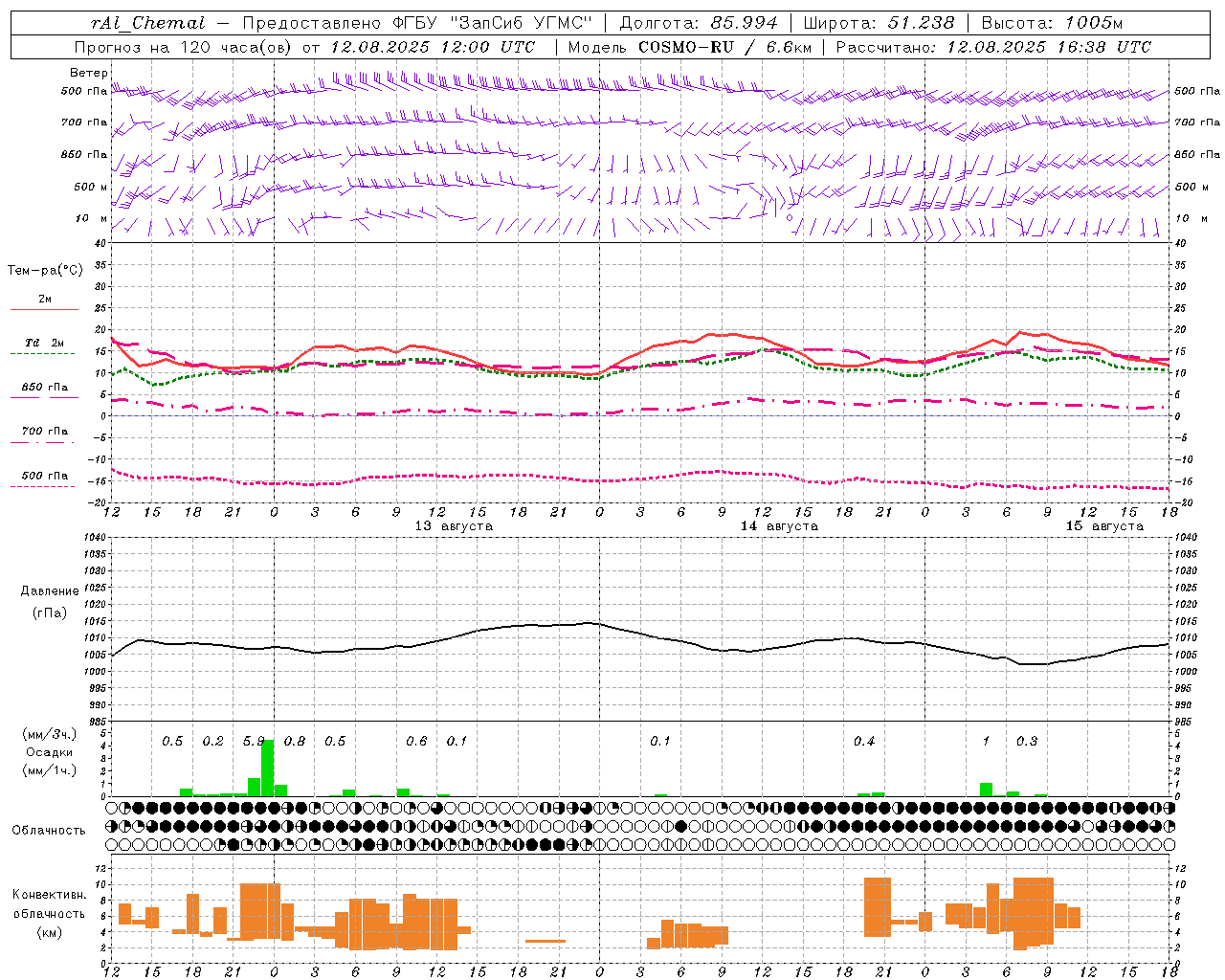Viewport: 1225px width, 980px height.
Task: Click the Давление panel label
Action: click(50, 591)
